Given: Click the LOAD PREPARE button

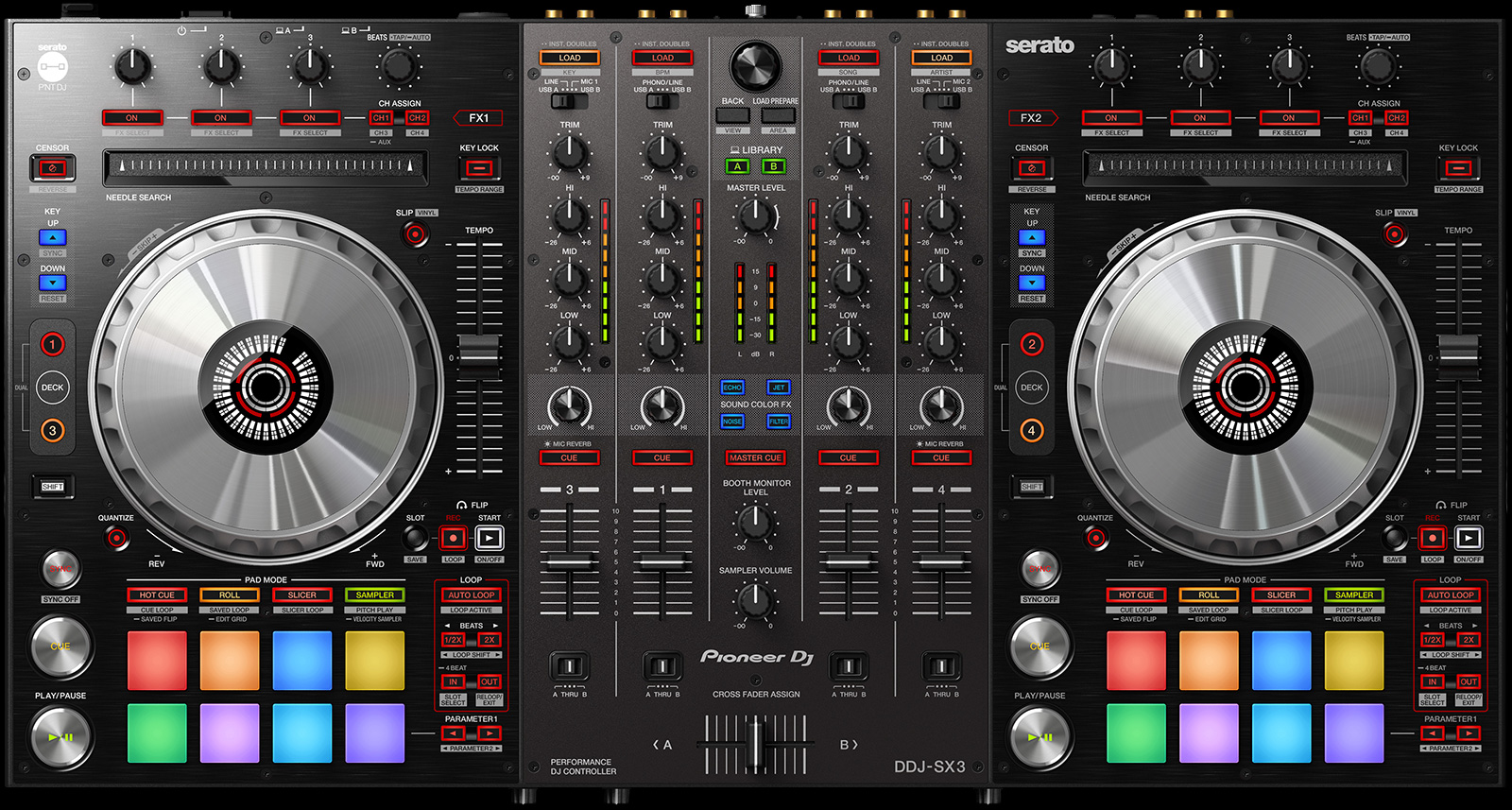Looking at the screenshot, I should [x=778, y=115].
